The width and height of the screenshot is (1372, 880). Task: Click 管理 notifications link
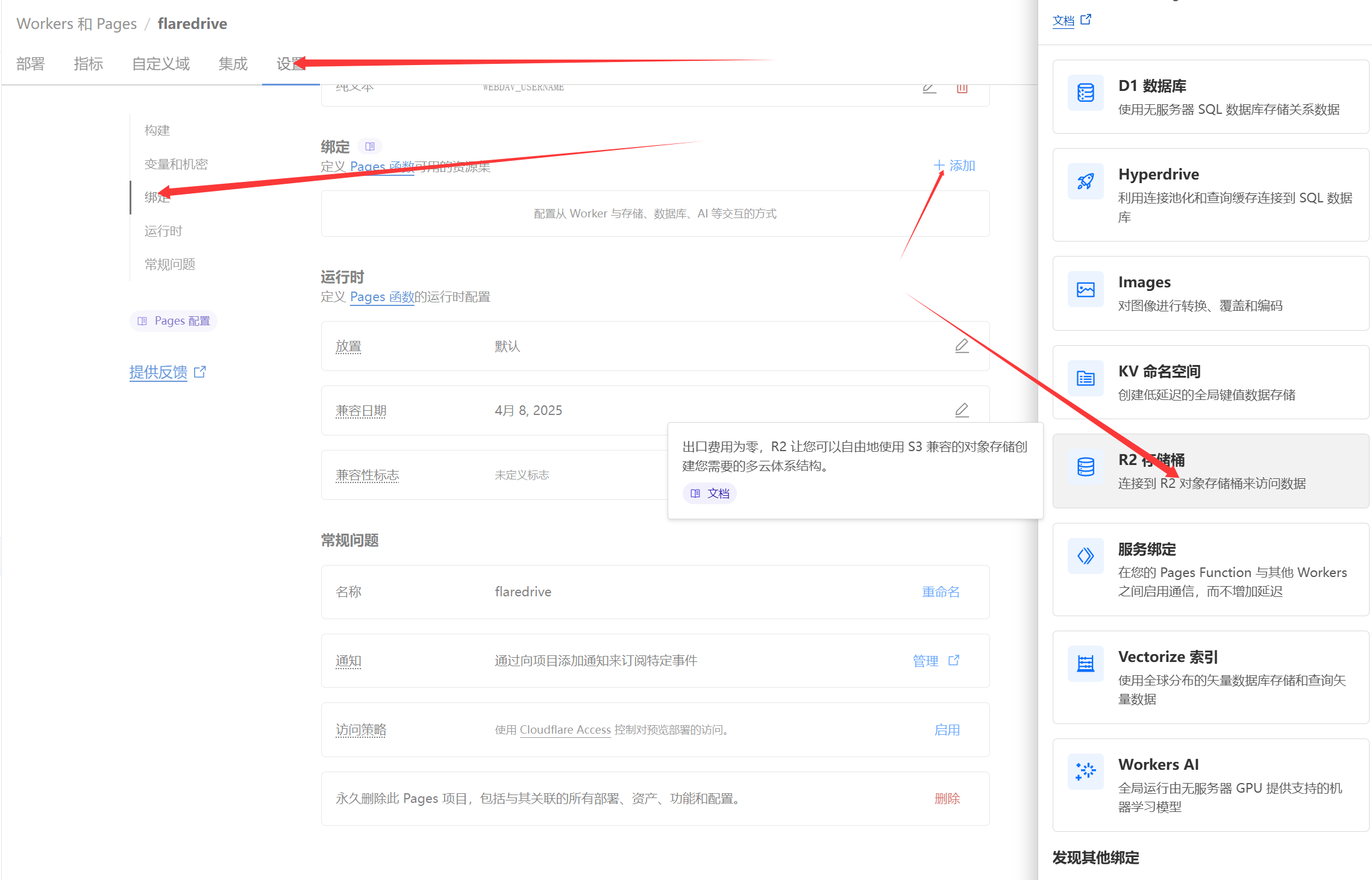926,661
